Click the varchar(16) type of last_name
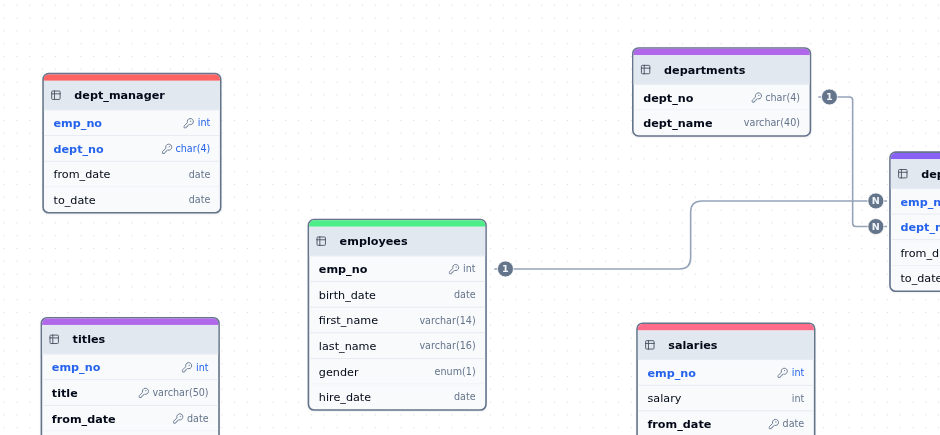The image size is (940, 435). pos(447,346)
